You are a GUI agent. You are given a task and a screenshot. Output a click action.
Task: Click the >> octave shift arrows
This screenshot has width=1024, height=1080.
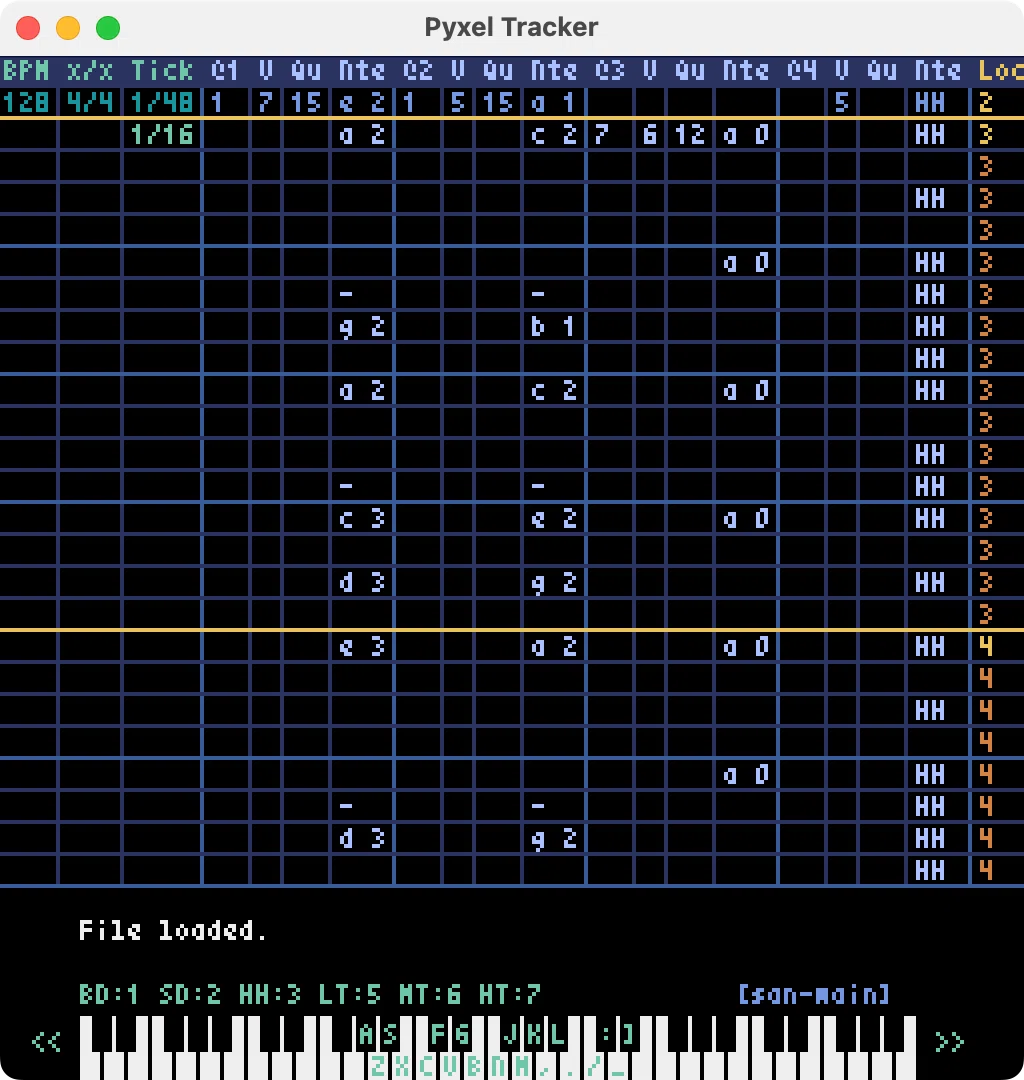click(x=950, y=1041)
